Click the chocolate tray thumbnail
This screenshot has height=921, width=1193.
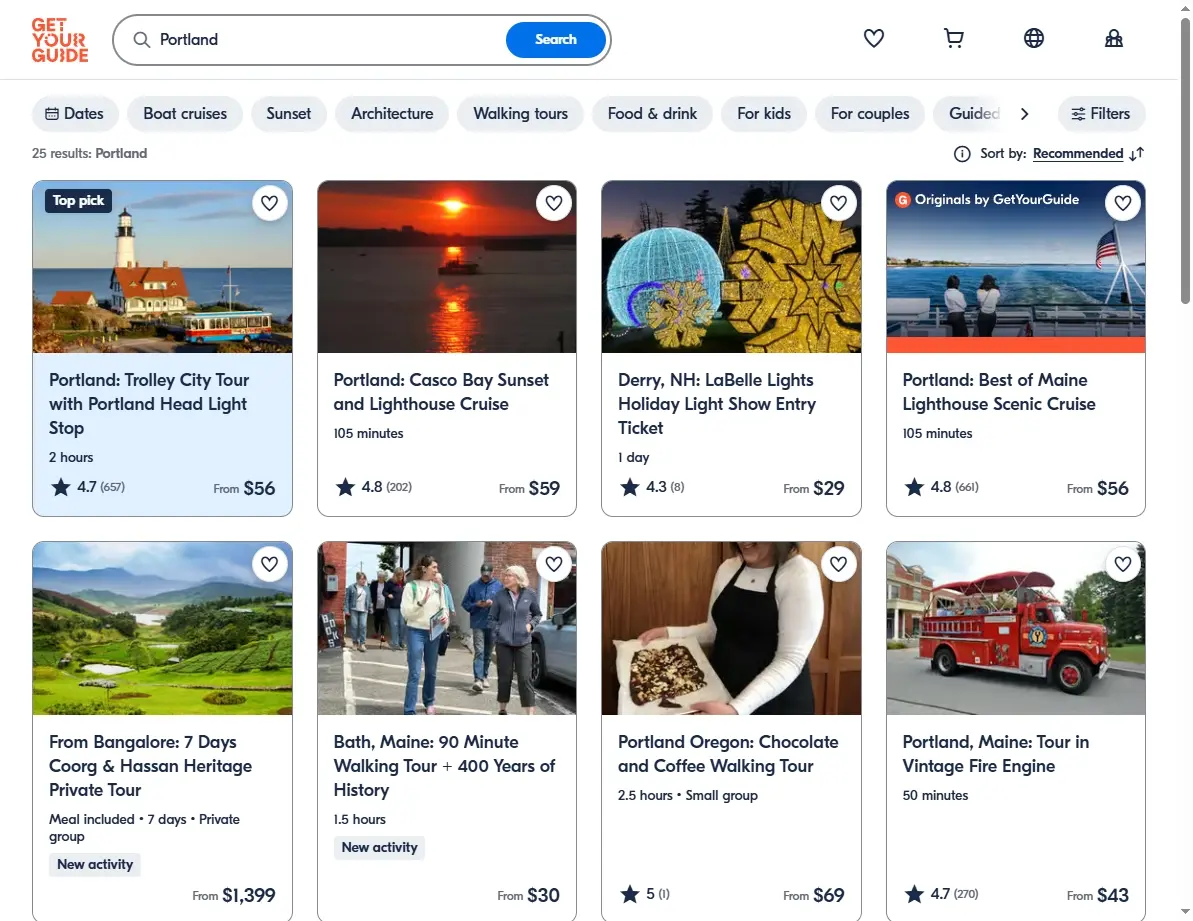[731, 628]
